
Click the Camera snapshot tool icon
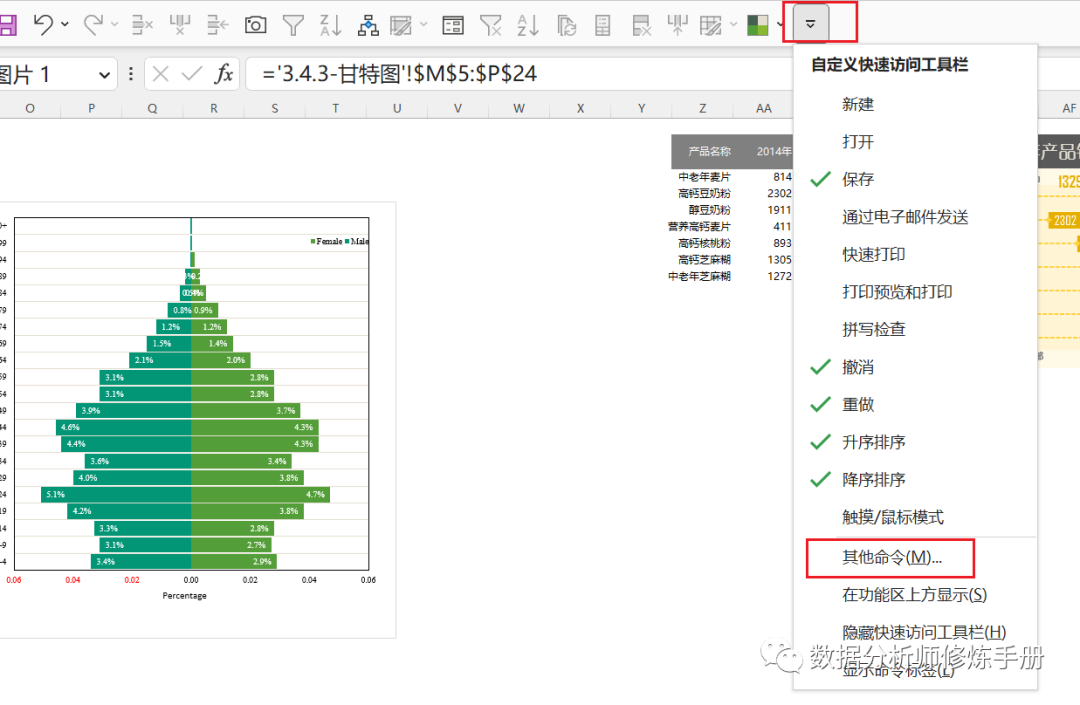(x=256, y=24)
